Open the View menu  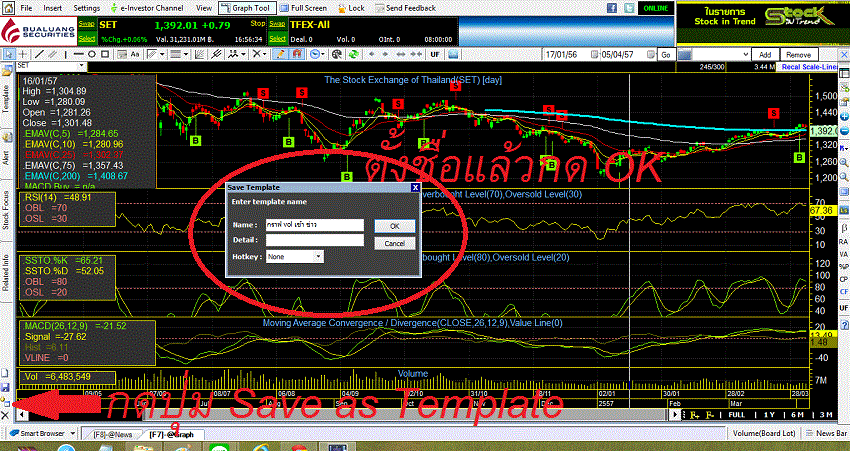(204, 8)
